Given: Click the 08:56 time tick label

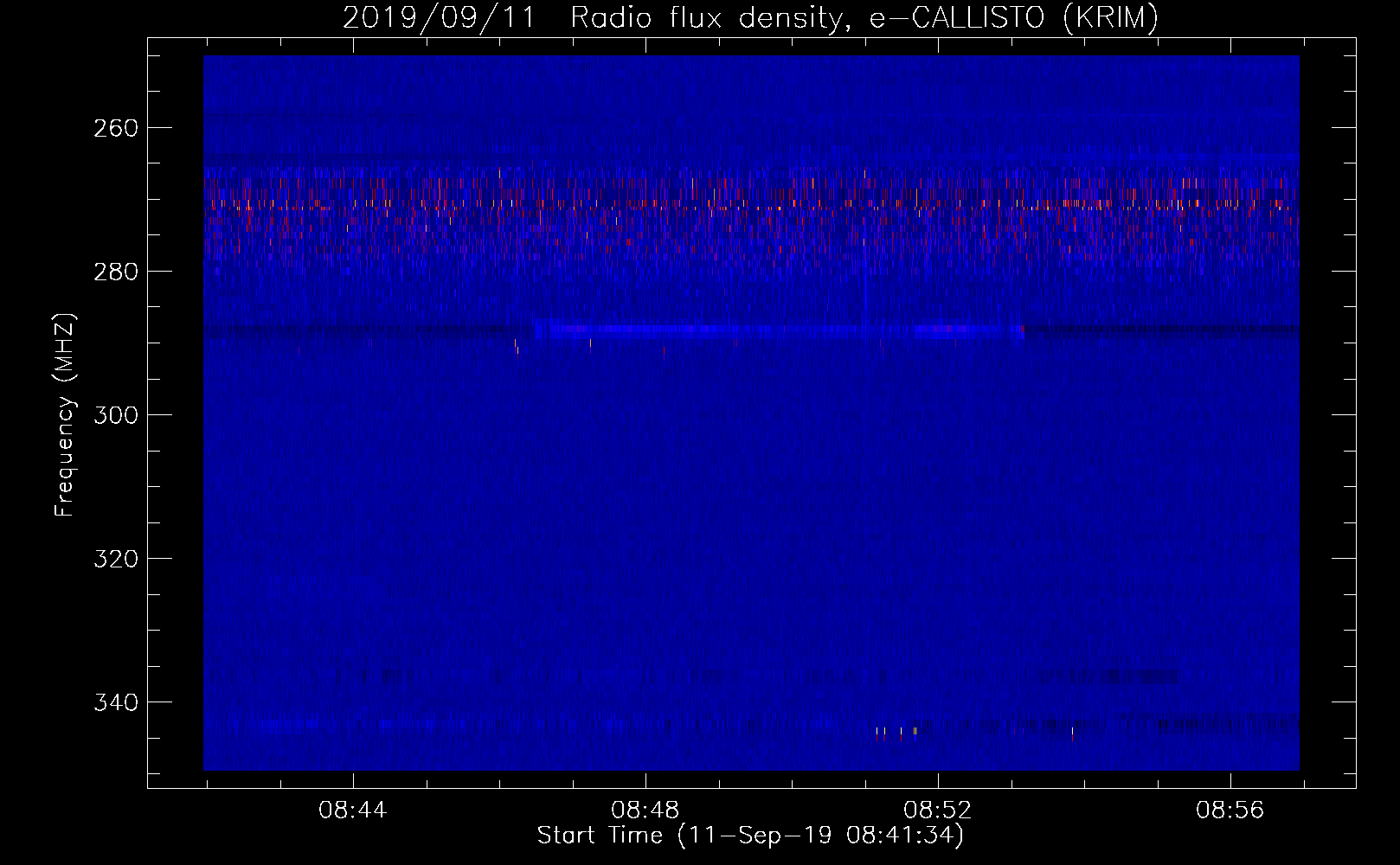Looking at the screenshot, I should coord(1230,811).
